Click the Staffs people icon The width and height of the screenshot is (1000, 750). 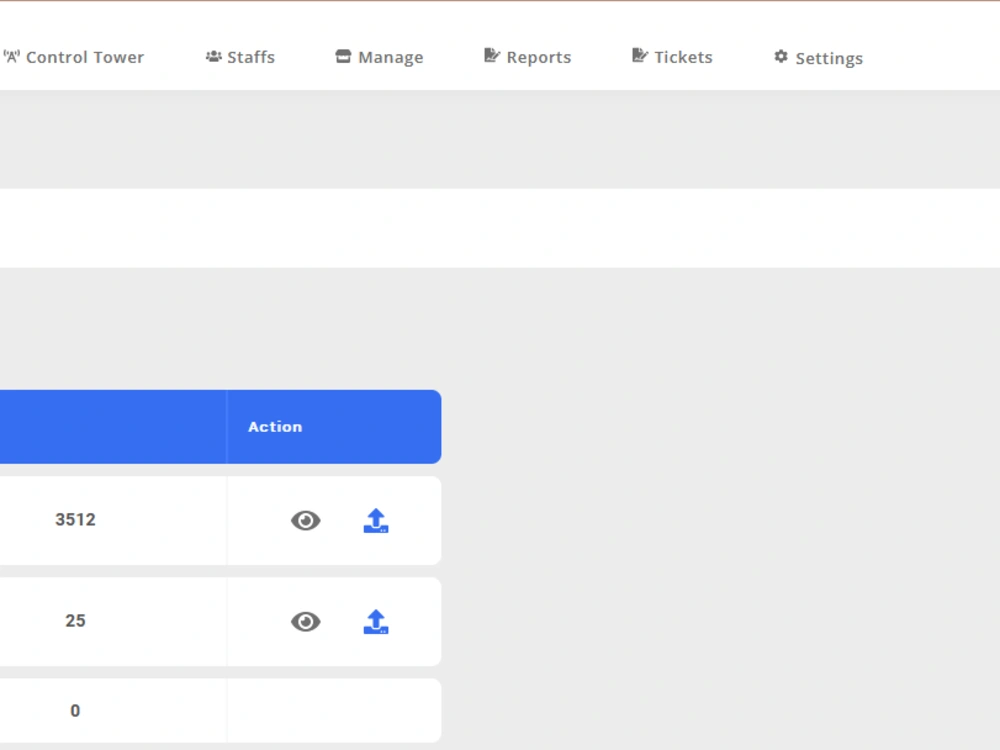pyautogui.click(x=214, y=57)
